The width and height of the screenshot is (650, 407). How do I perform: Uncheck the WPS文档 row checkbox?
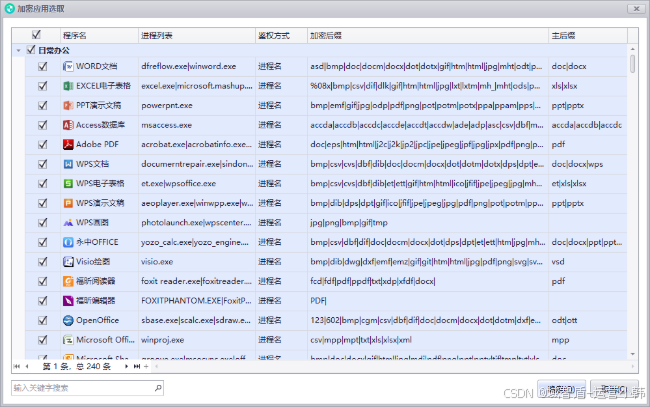tap(42, 164)
